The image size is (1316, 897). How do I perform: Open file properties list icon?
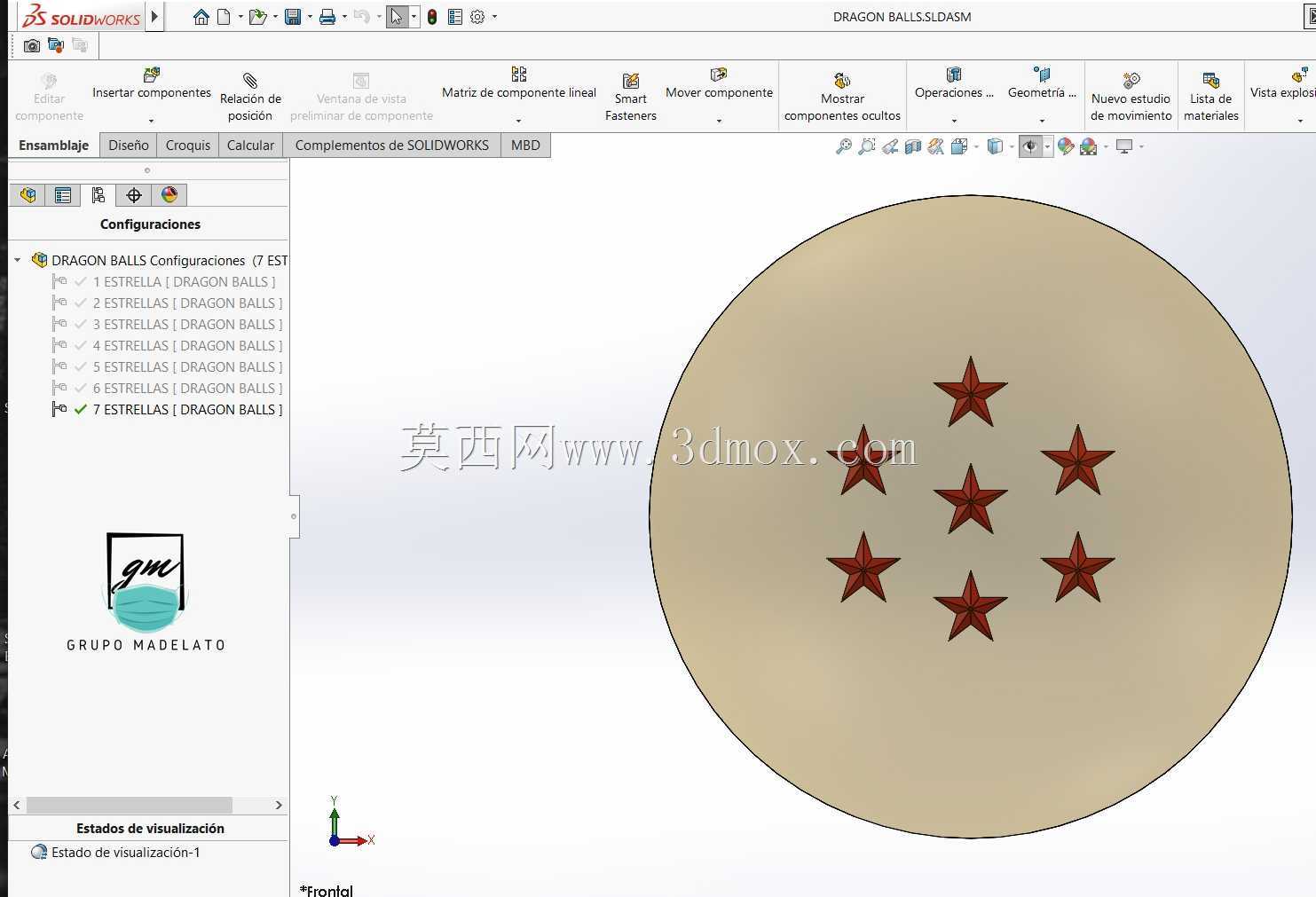pyautogui.click(x=455, y=17)
